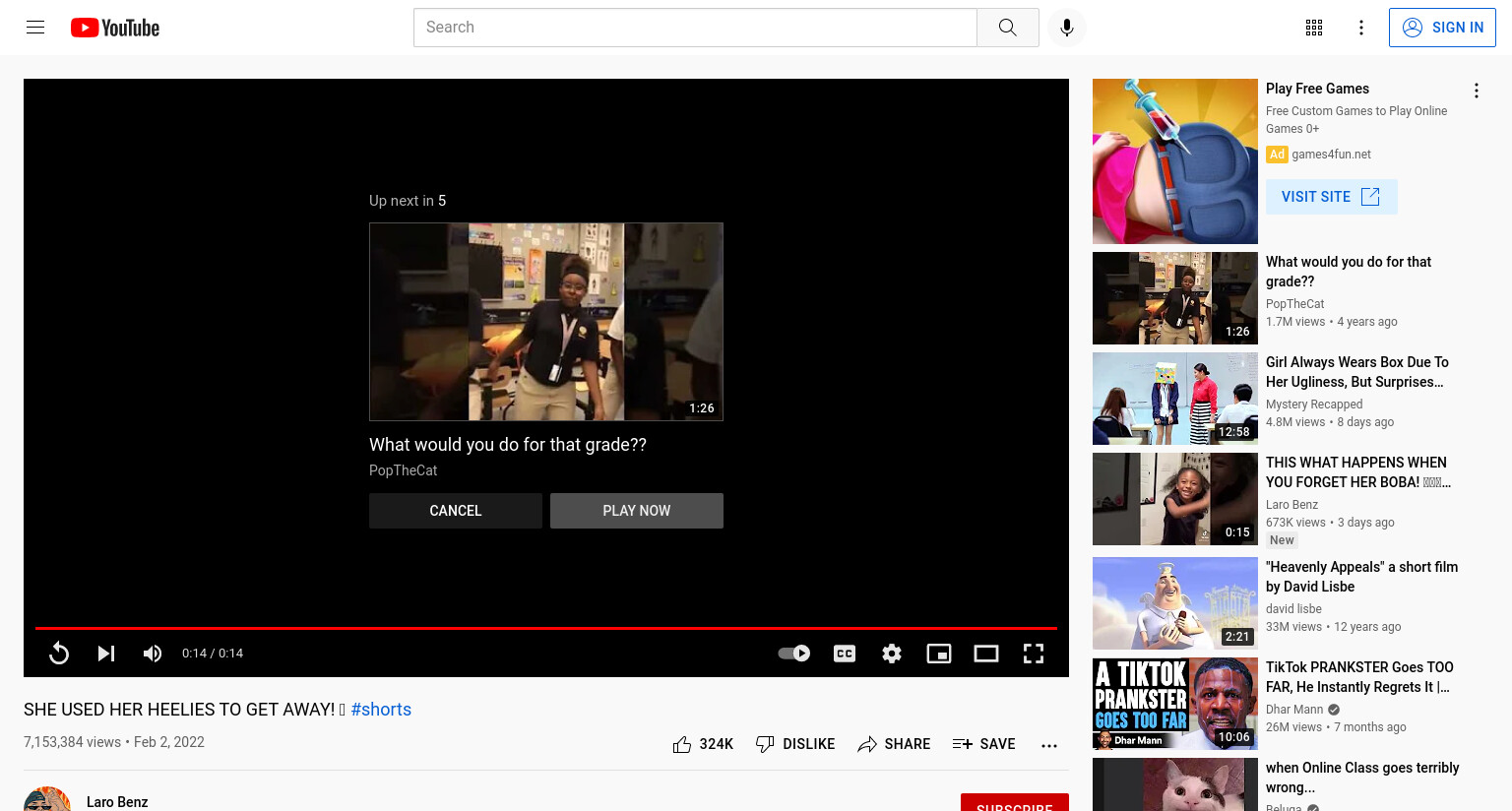The image size is (1512, 811).
Task: Enable miniplayer mode
Action: 939,654
